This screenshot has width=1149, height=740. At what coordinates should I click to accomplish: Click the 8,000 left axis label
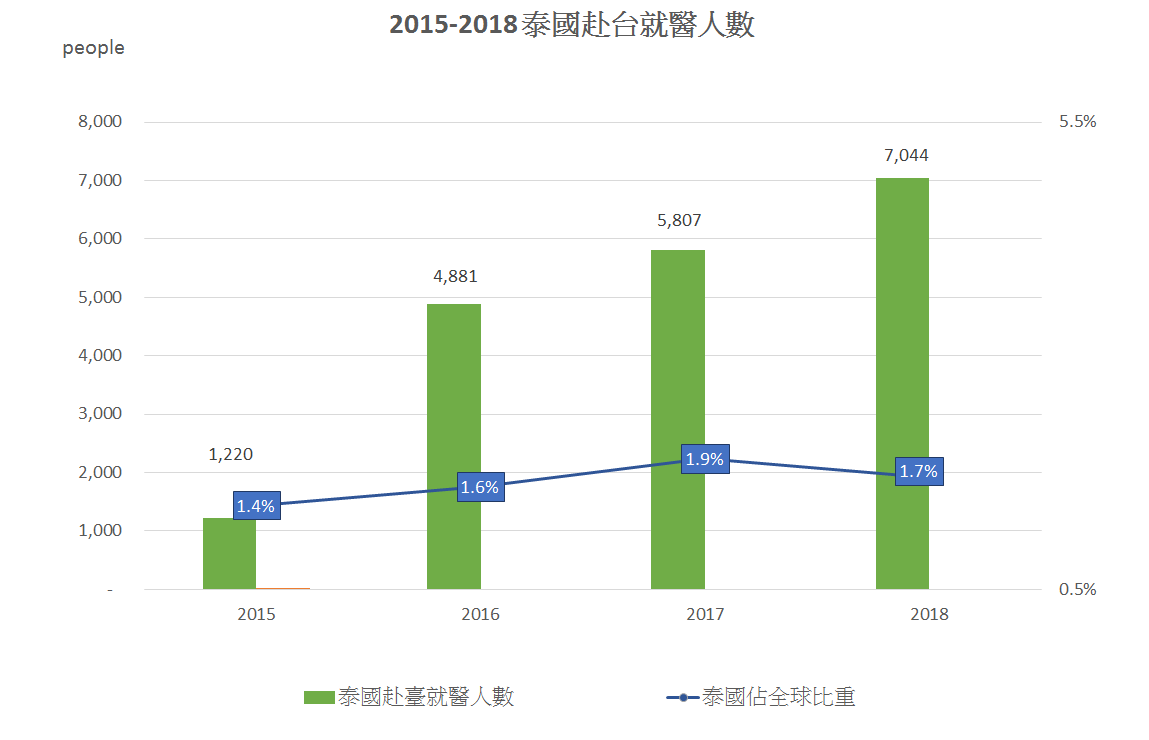[100, 122]
